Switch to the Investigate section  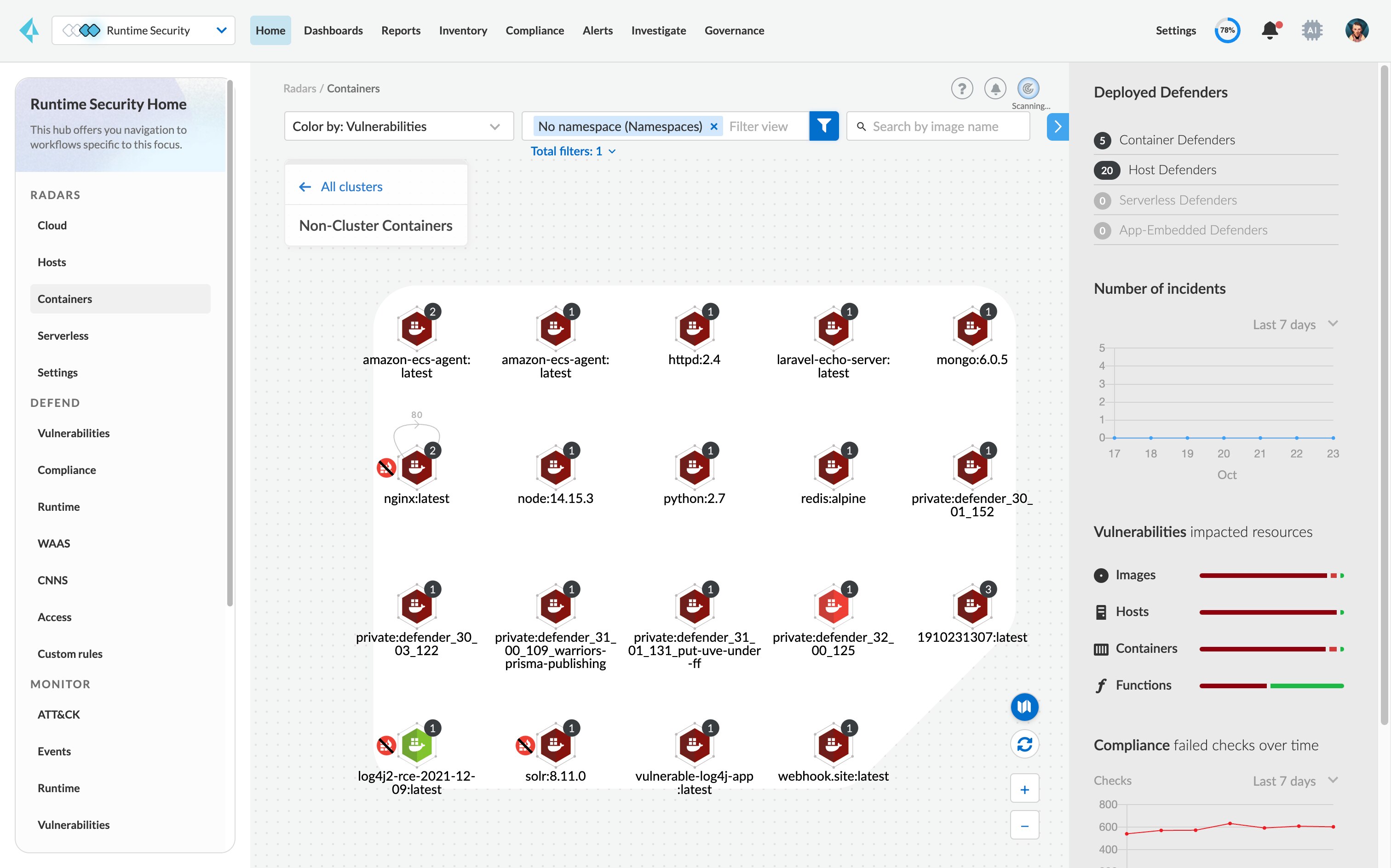[658, 30]
